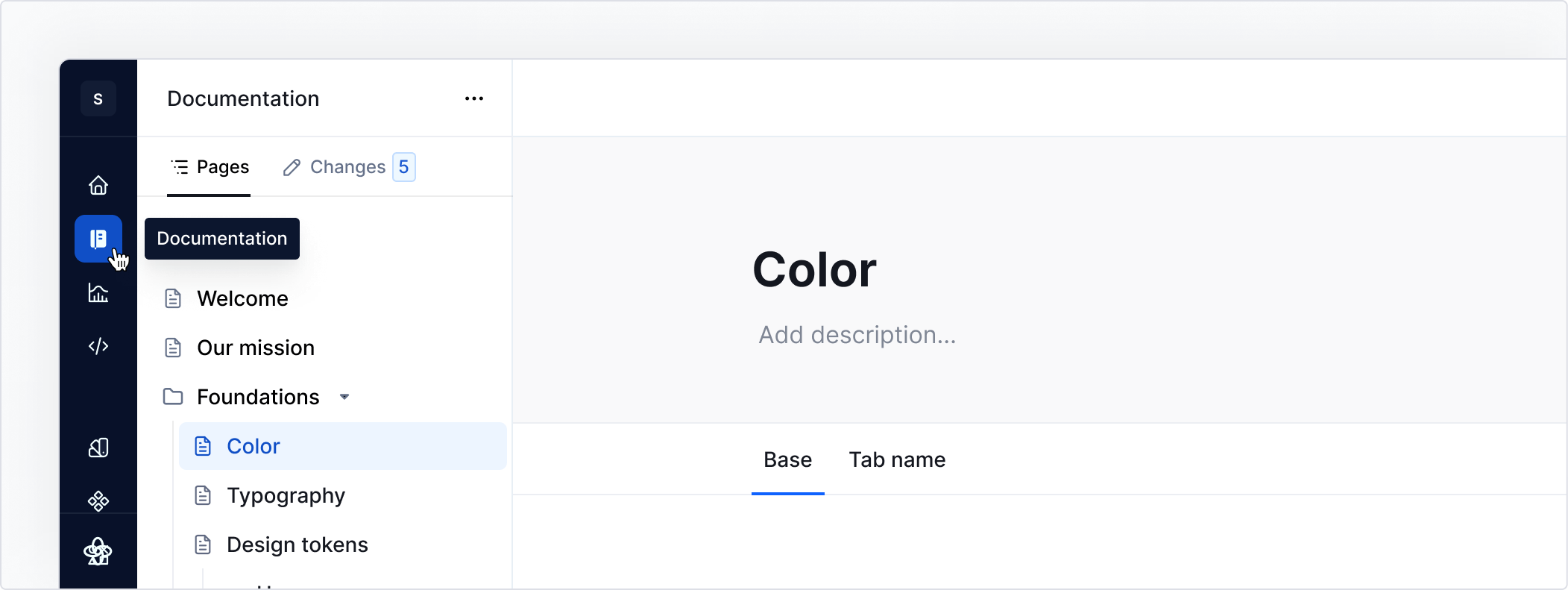Click the sidebar icon below the code icon
This screenshot has height=590, width=1568.
(x=98, y=448)
